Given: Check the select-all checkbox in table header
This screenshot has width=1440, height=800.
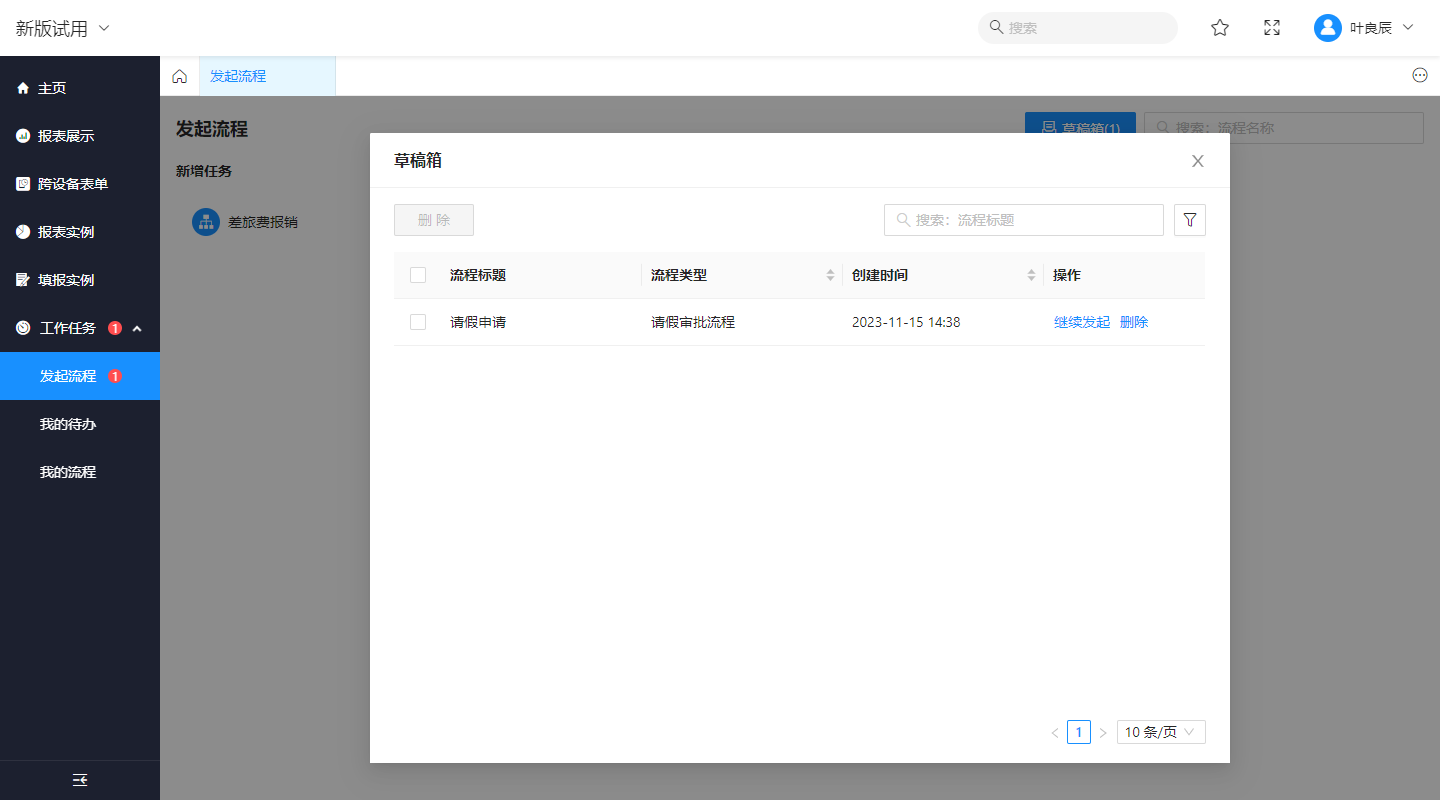Looking at the screenshot, I should [418, 275].
